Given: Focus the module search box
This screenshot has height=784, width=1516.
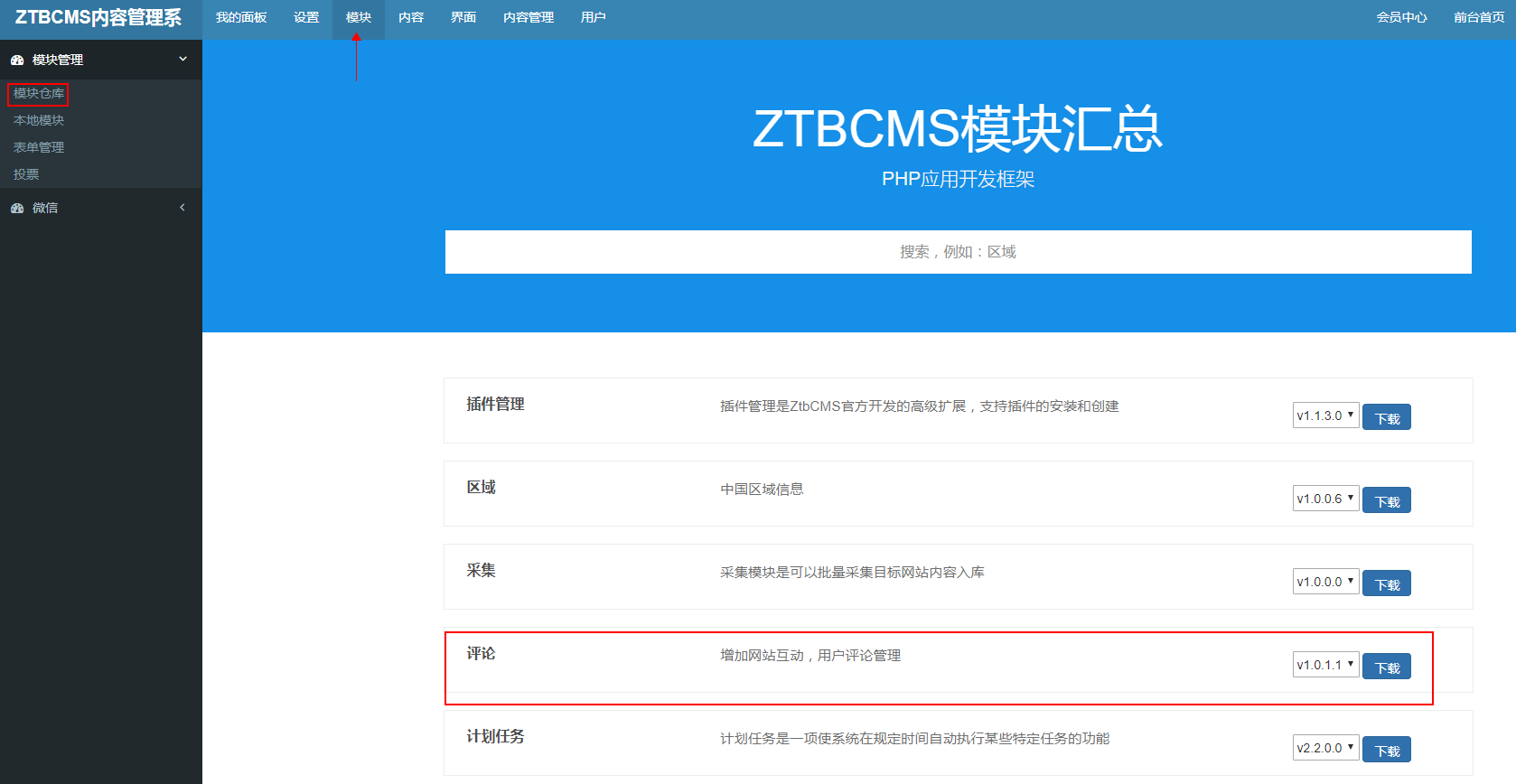Looking at the screenshot, I should (x=958, y=252).
